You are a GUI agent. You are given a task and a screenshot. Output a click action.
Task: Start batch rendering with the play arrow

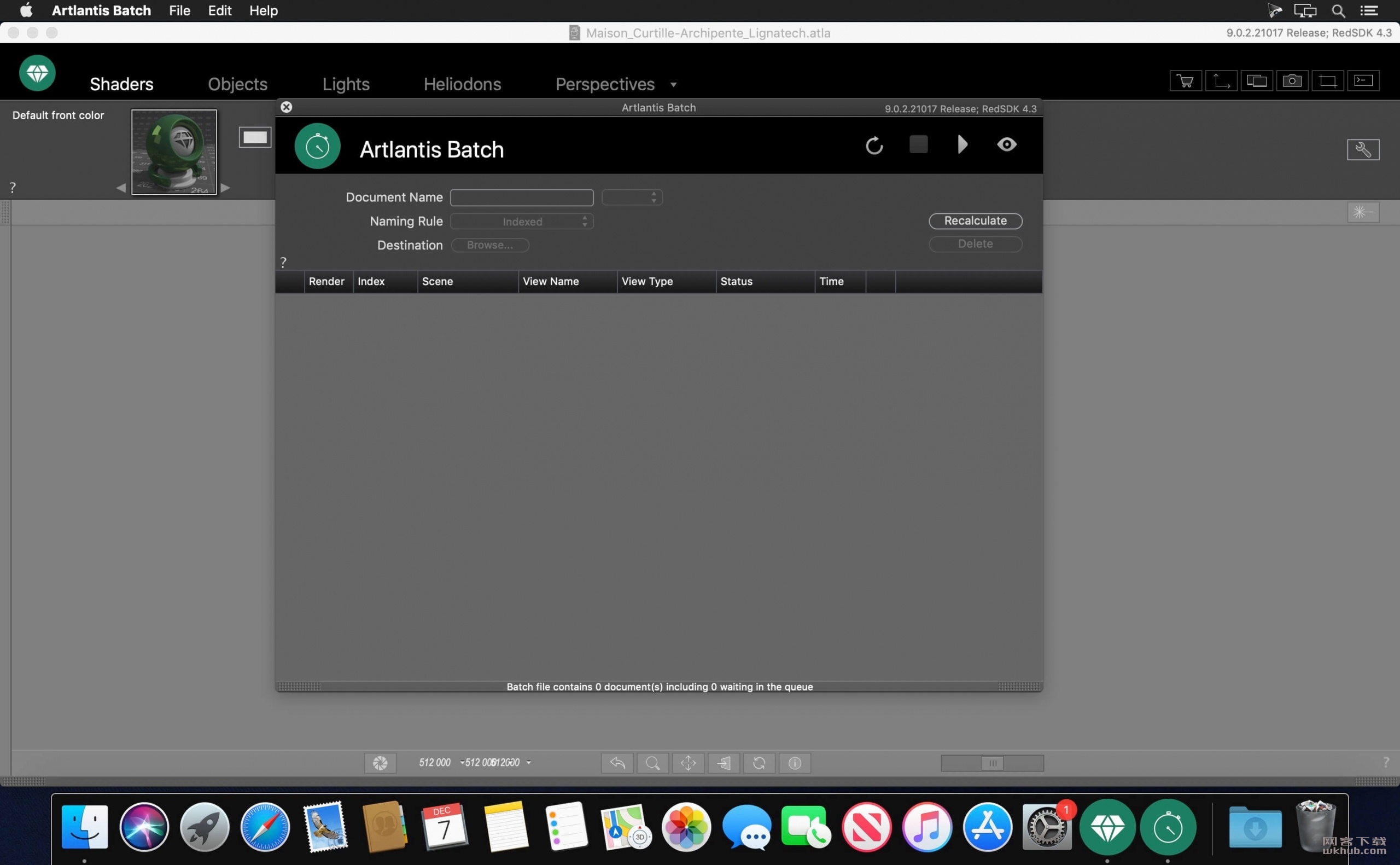point(962,144)
